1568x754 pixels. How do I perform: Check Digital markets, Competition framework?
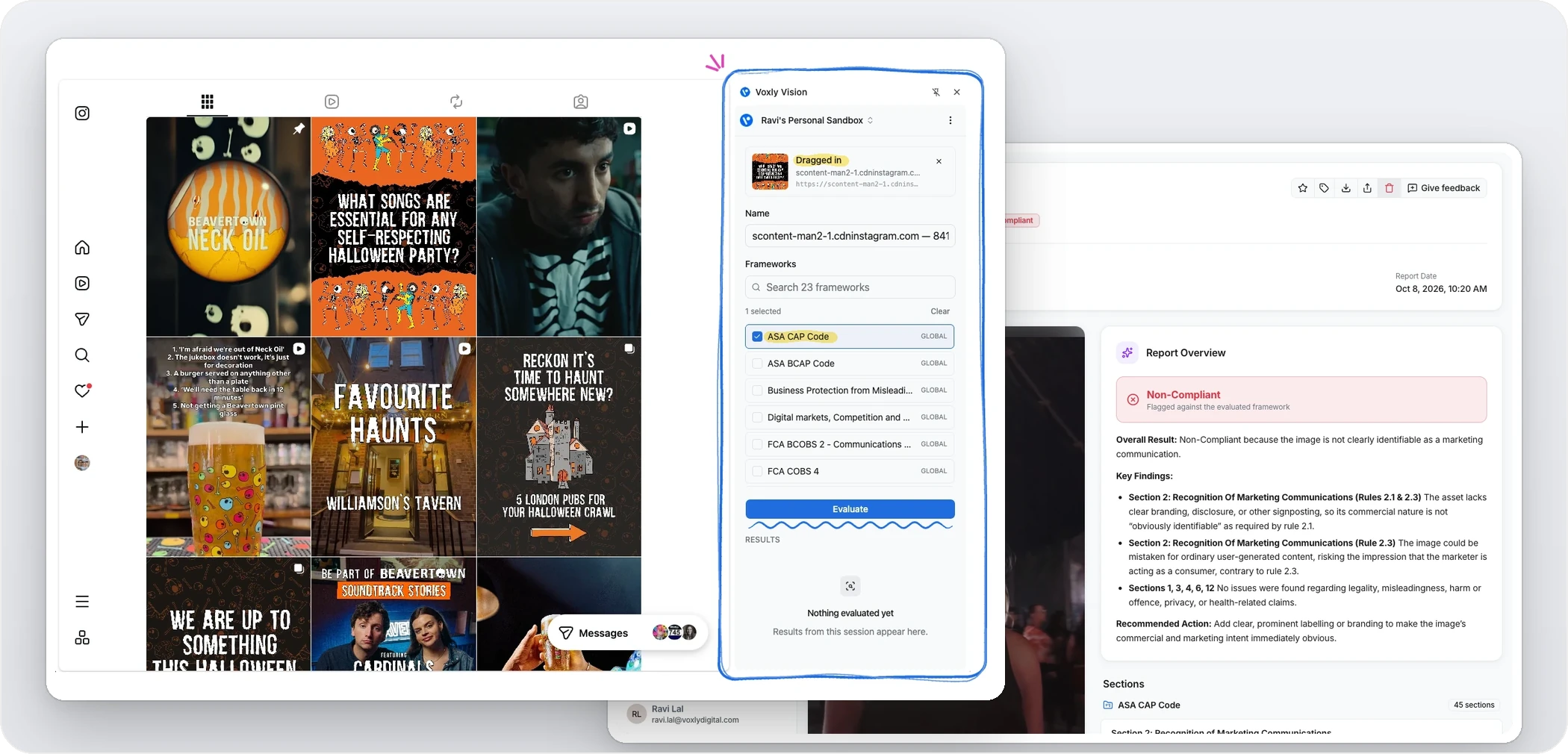[757, 417]
